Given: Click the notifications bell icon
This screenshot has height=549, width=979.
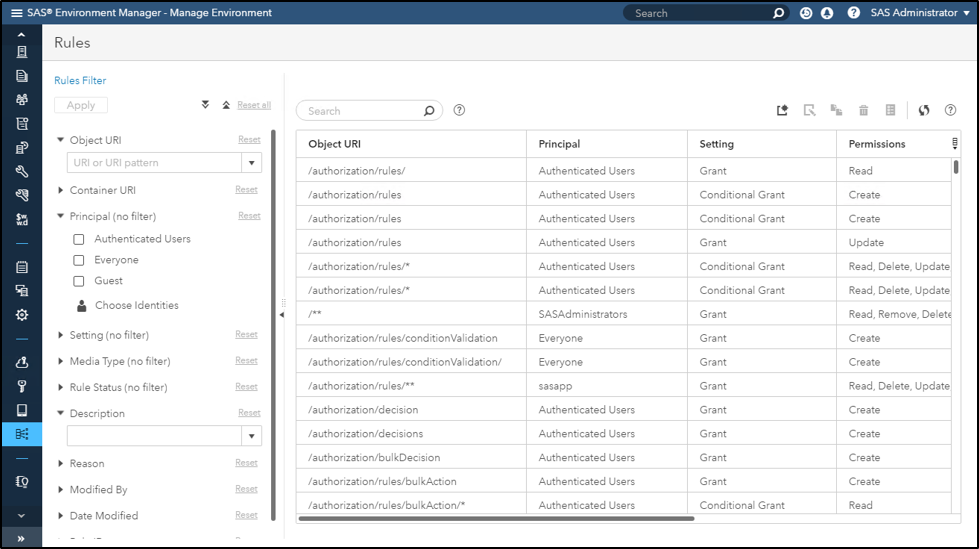Looking at the screenshot, I should click(x=827, y=13).
